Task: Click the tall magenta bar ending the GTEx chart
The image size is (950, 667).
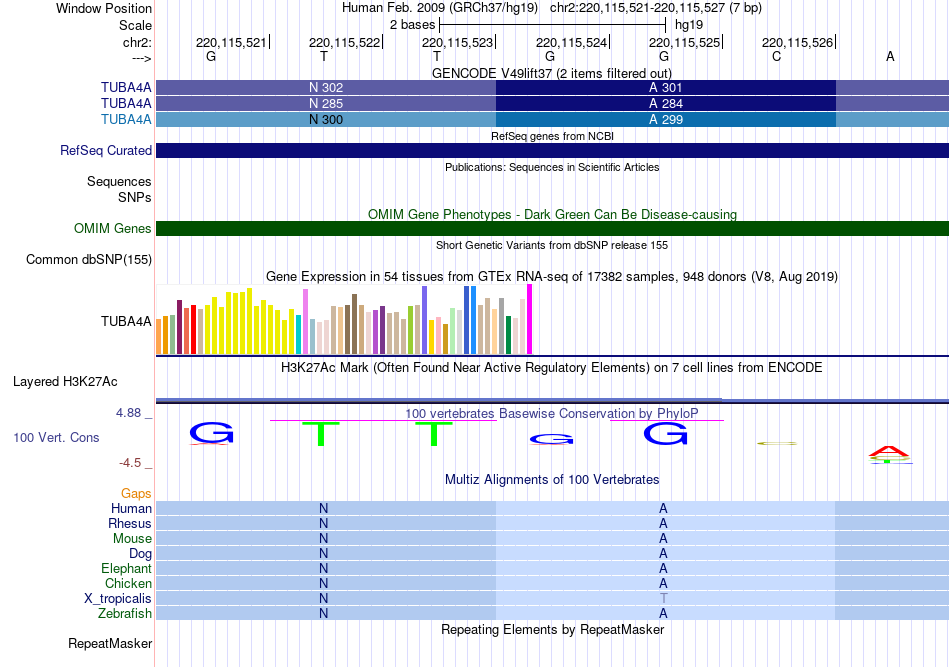Action: [x=530, y=319]
